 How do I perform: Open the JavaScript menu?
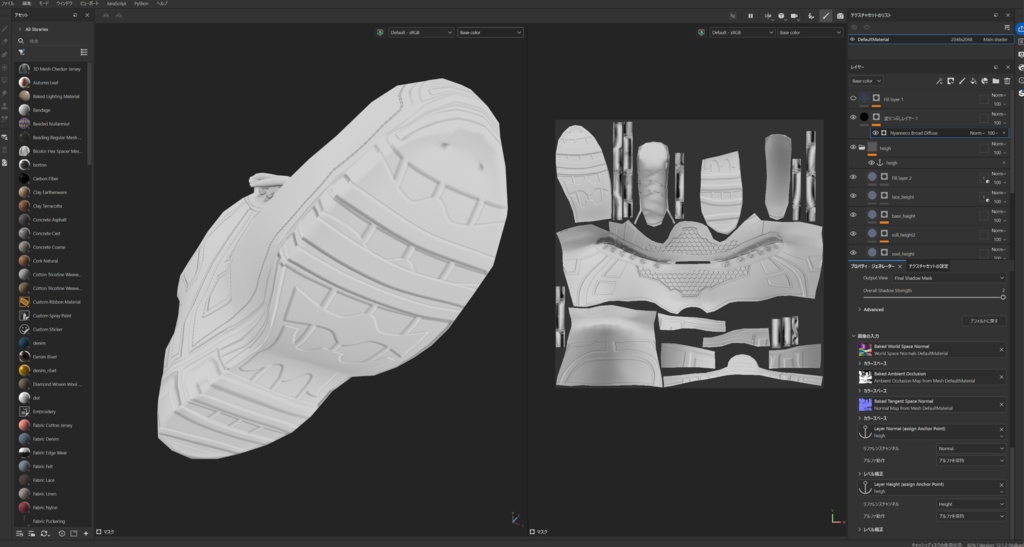pos(116,3)
